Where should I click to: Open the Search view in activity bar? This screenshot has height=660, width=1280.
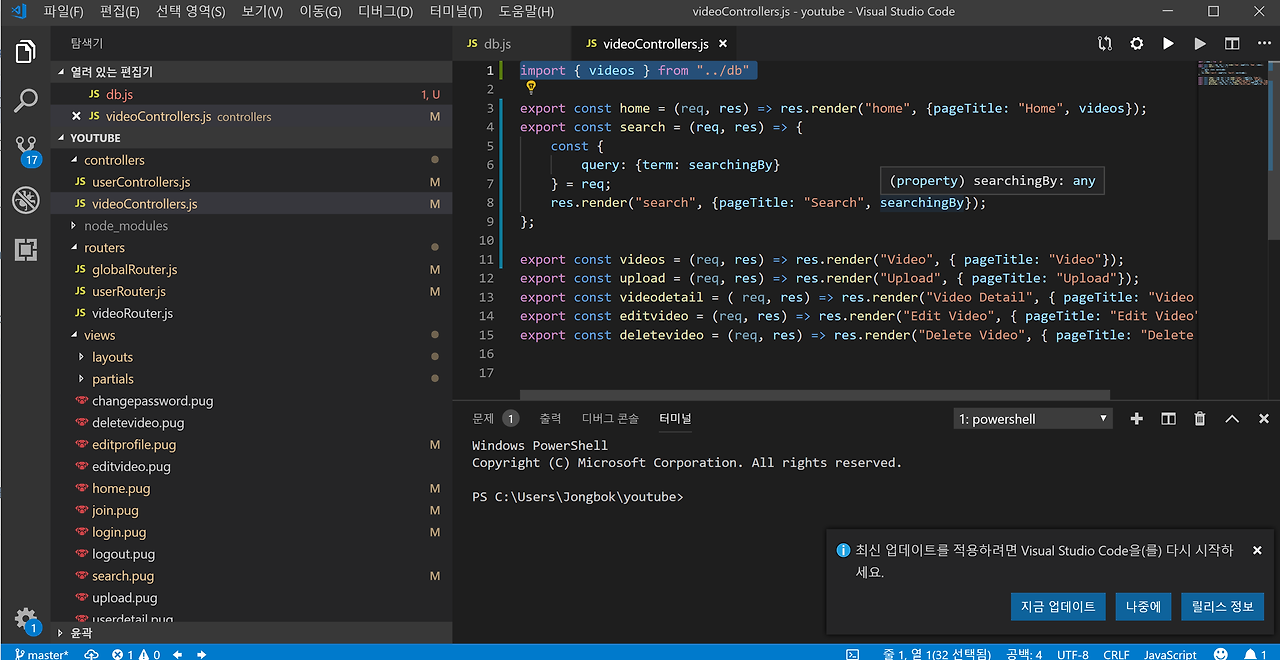[x=25, y=99]
